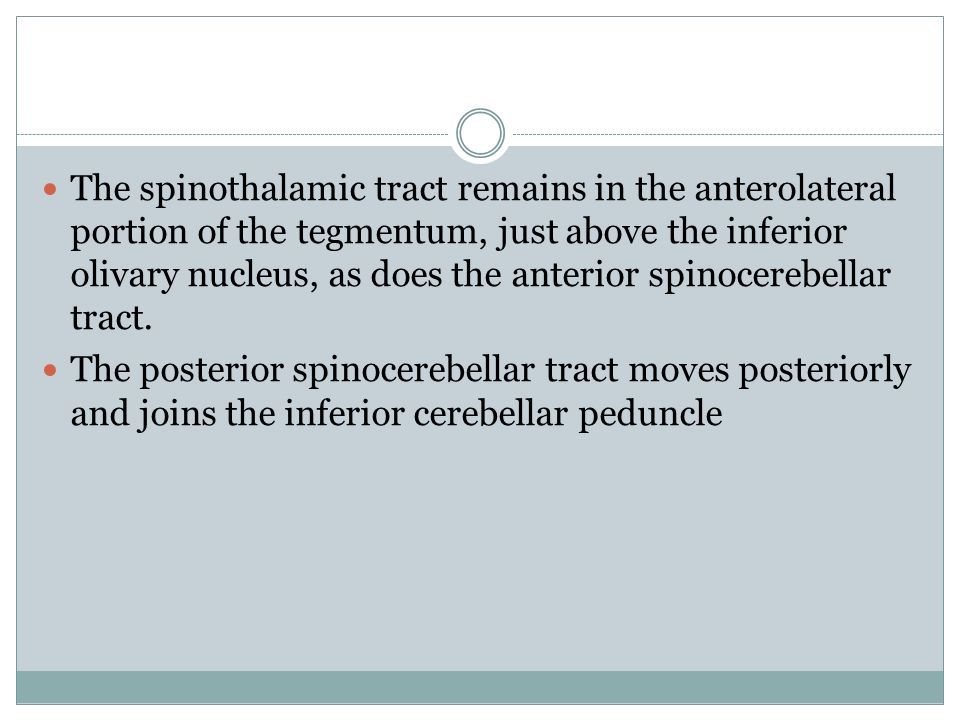
Task: Click the words "anterior spinocerebellar"
Action: point(700,276)
